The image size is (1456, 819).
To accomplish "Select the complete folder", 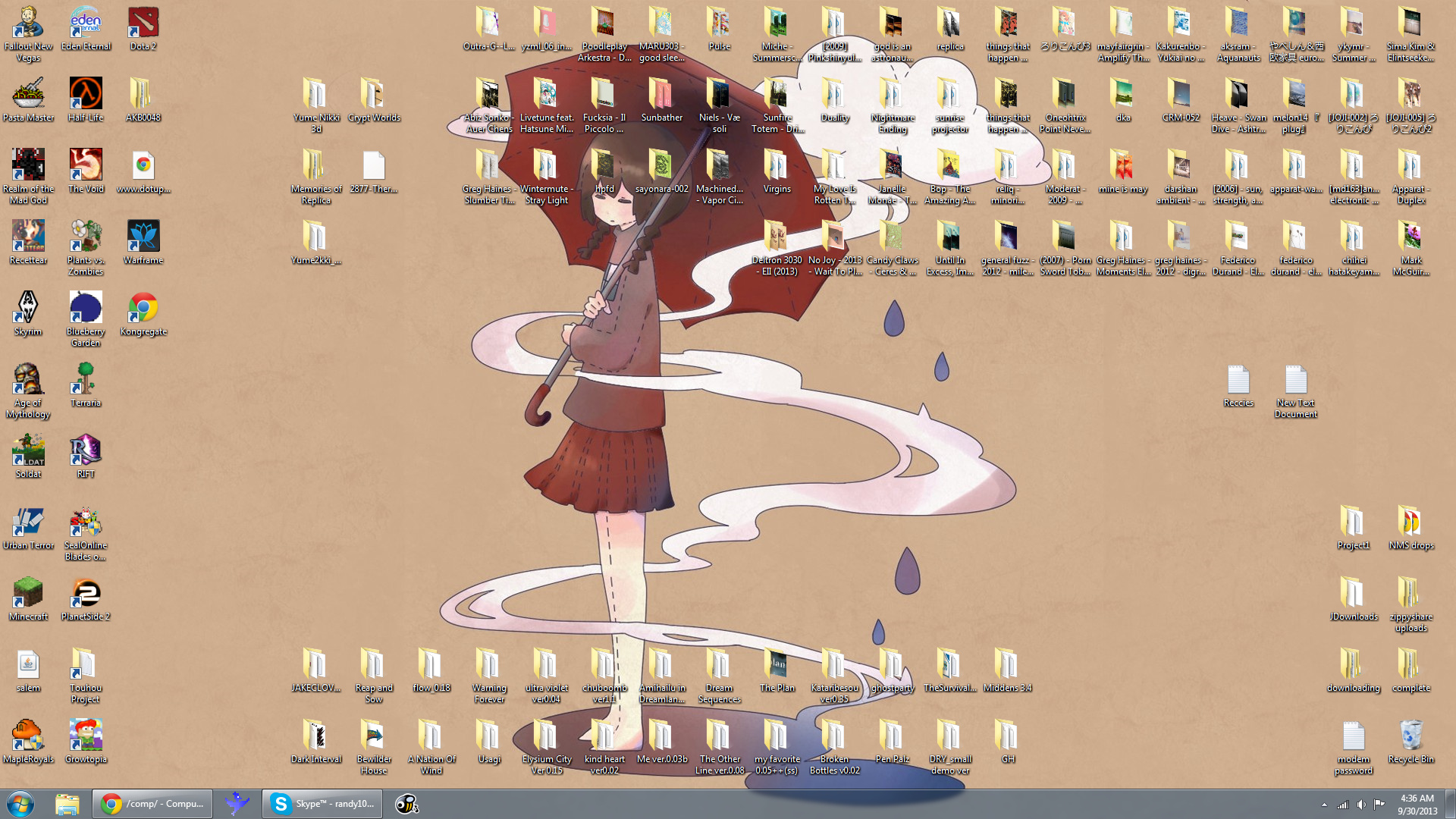I will pos(1411,670).
